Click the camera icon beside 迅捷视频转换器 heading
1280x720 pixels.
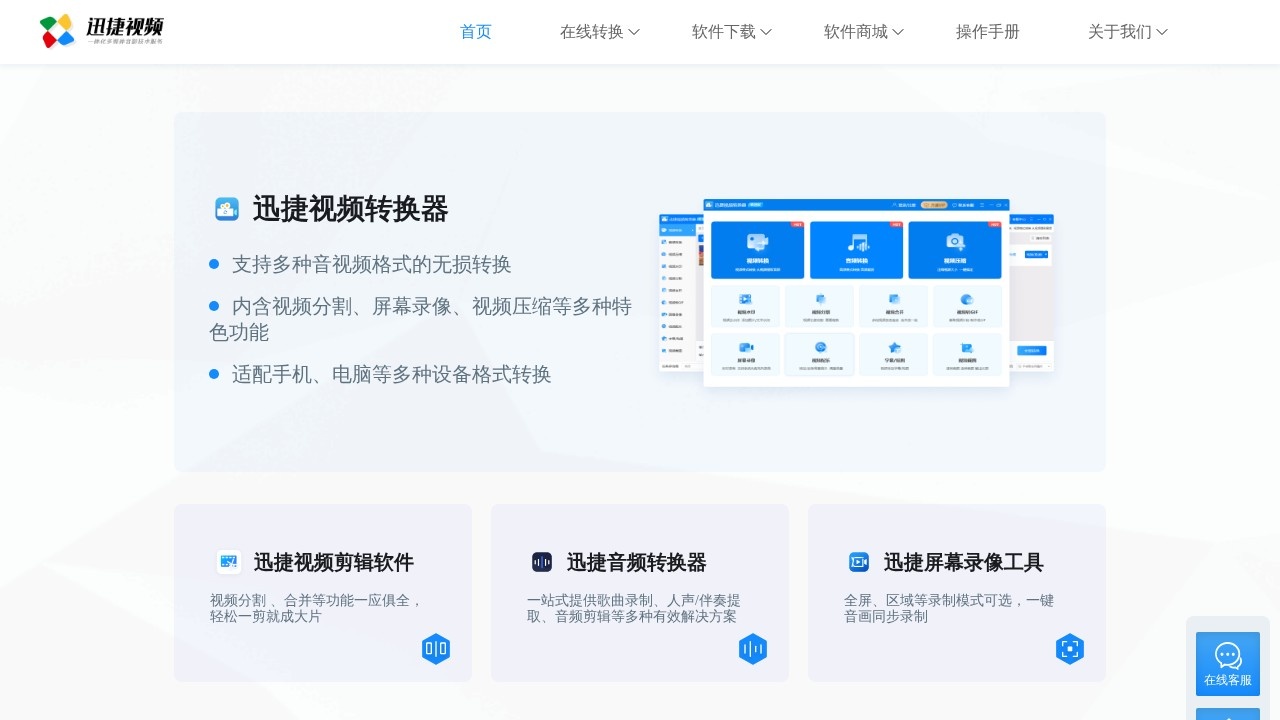pyautogui.click(x=227, y=209)
